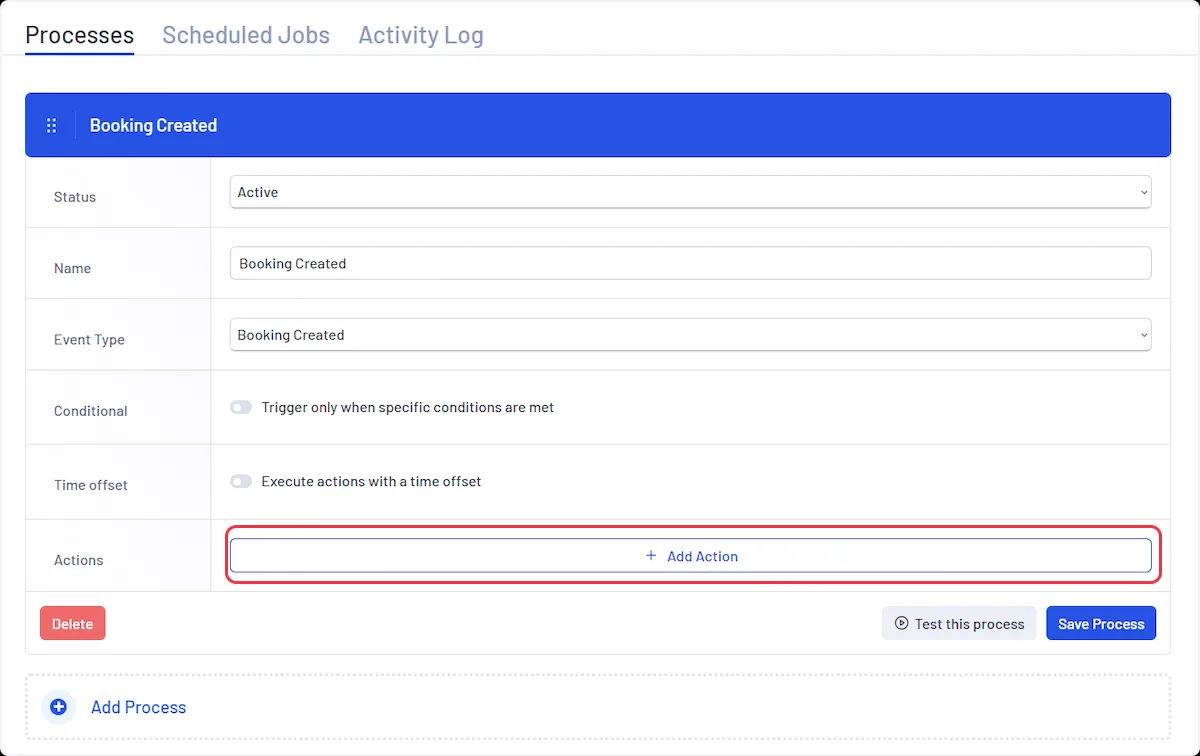This screenshot has height=756, width=1200.
Task: Go to the Activity Log tab
Action: [421, 35]
